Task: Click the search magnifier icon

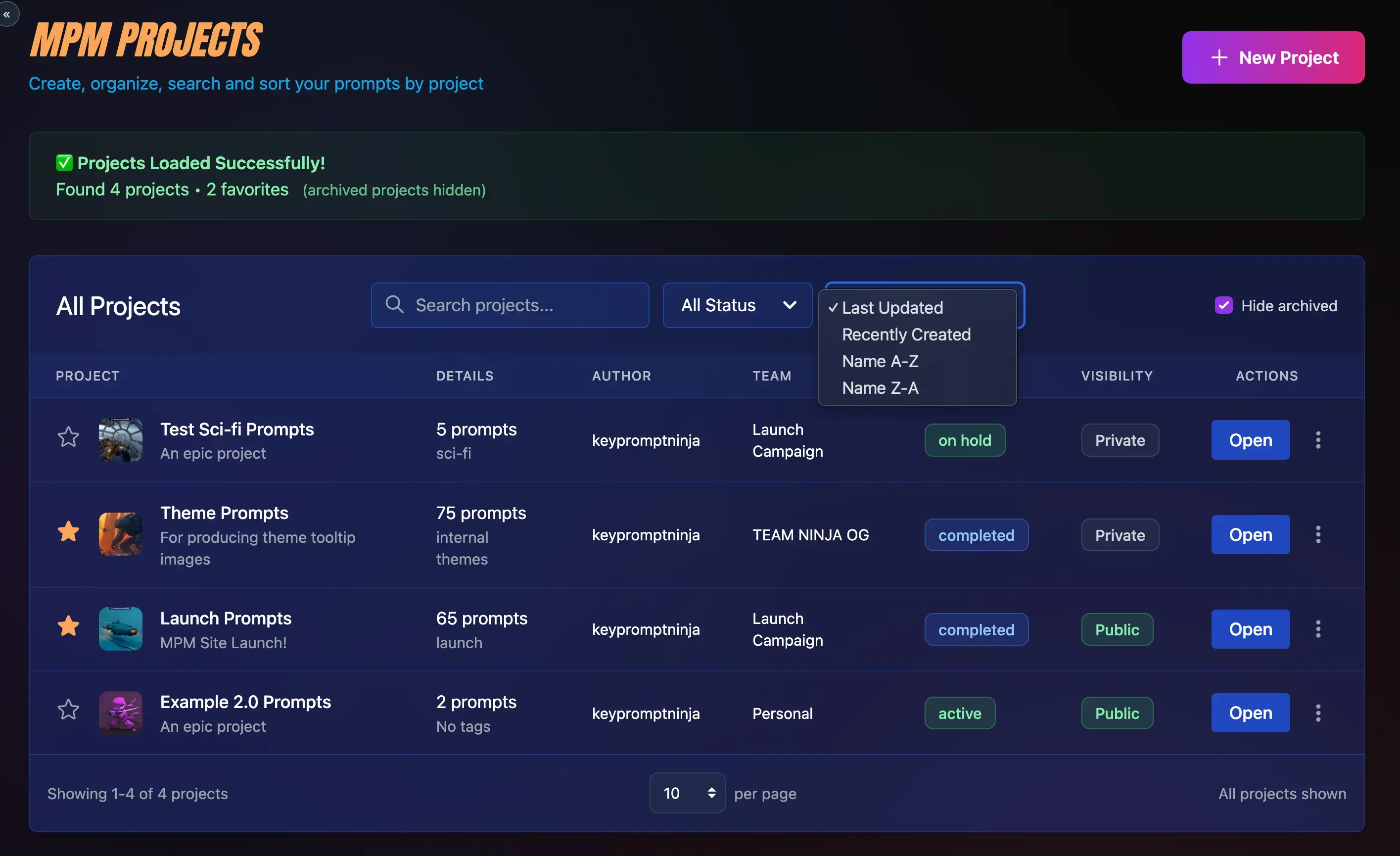Action: [394, 305]
